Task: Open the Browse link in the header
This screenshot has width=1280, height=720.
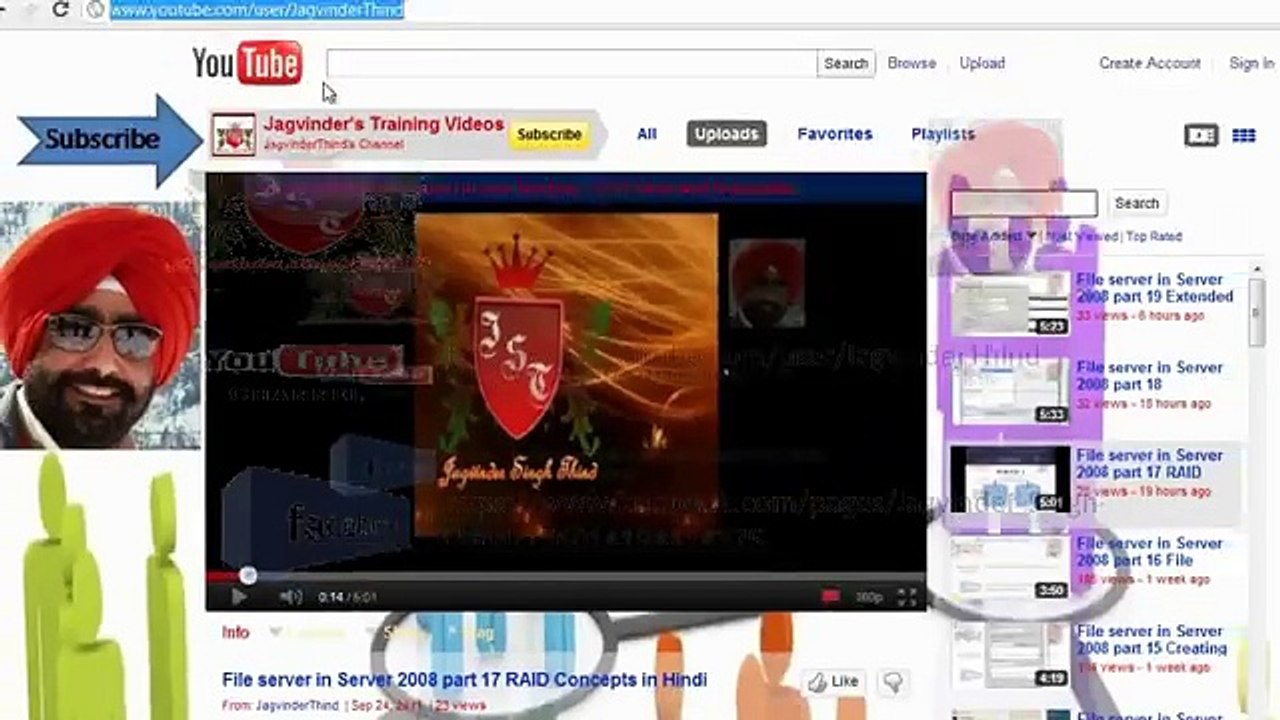Action: 912,63
